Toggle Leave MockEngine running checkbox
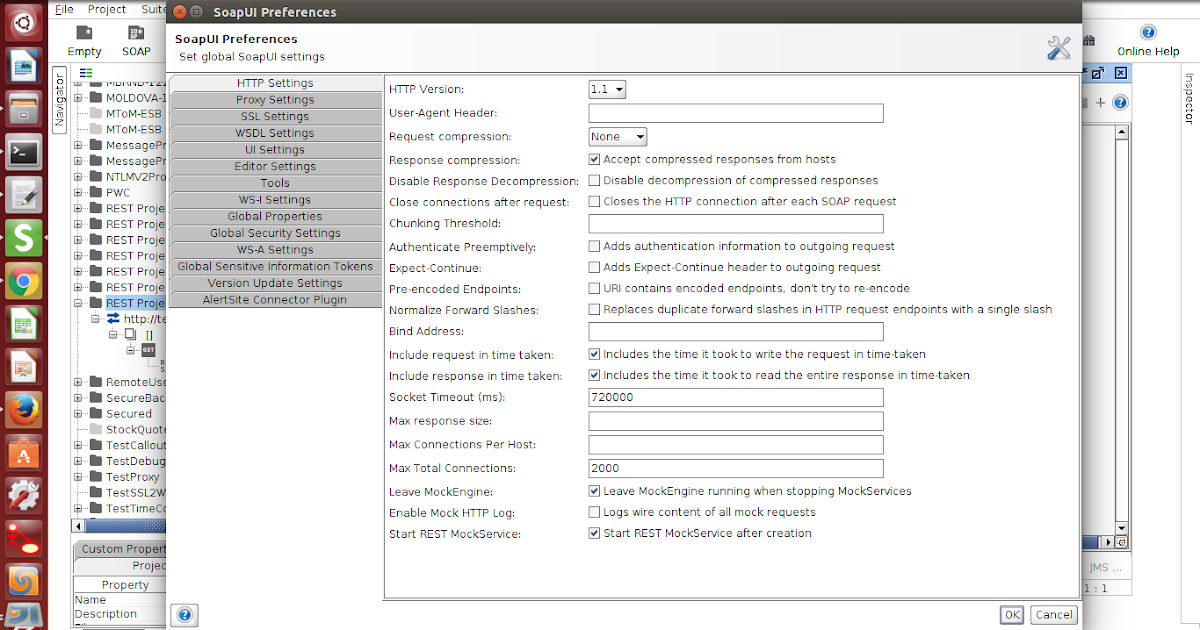The image size is (1200, 630). [x=594, y=492]
